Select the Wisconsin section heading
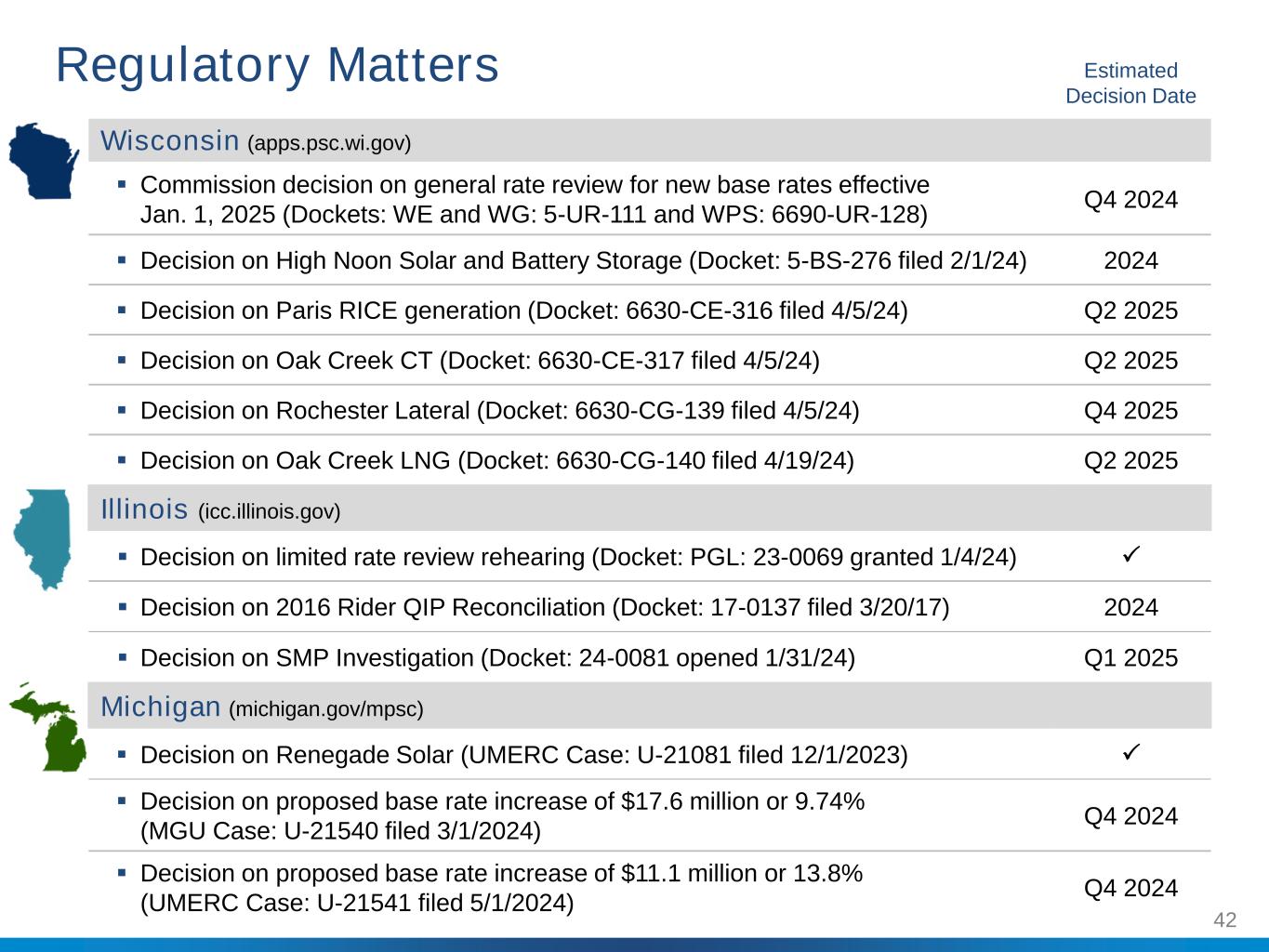Screen dimensions: 1269x952 point(170,140)
